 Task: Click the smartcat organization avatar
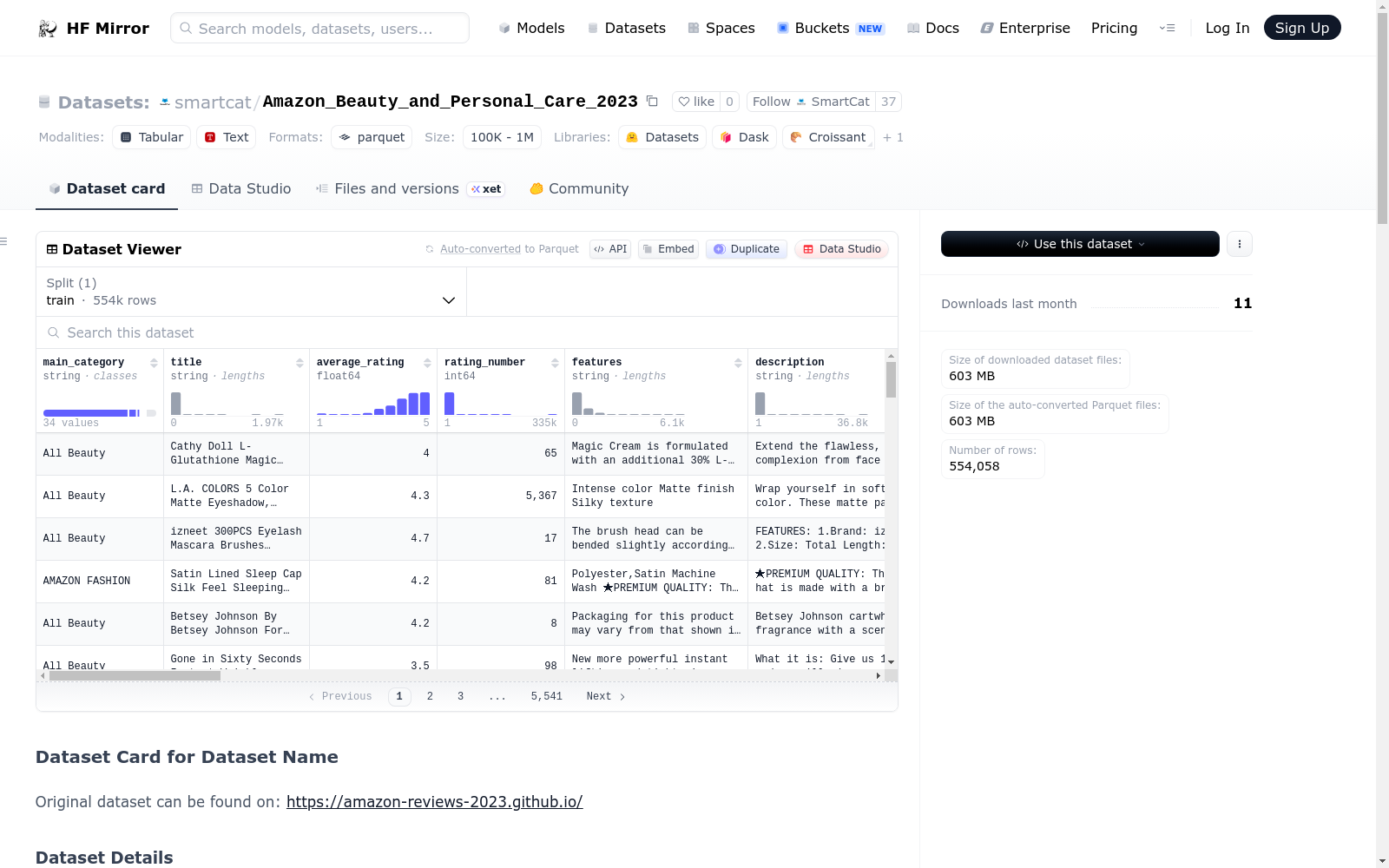(165, 102)
